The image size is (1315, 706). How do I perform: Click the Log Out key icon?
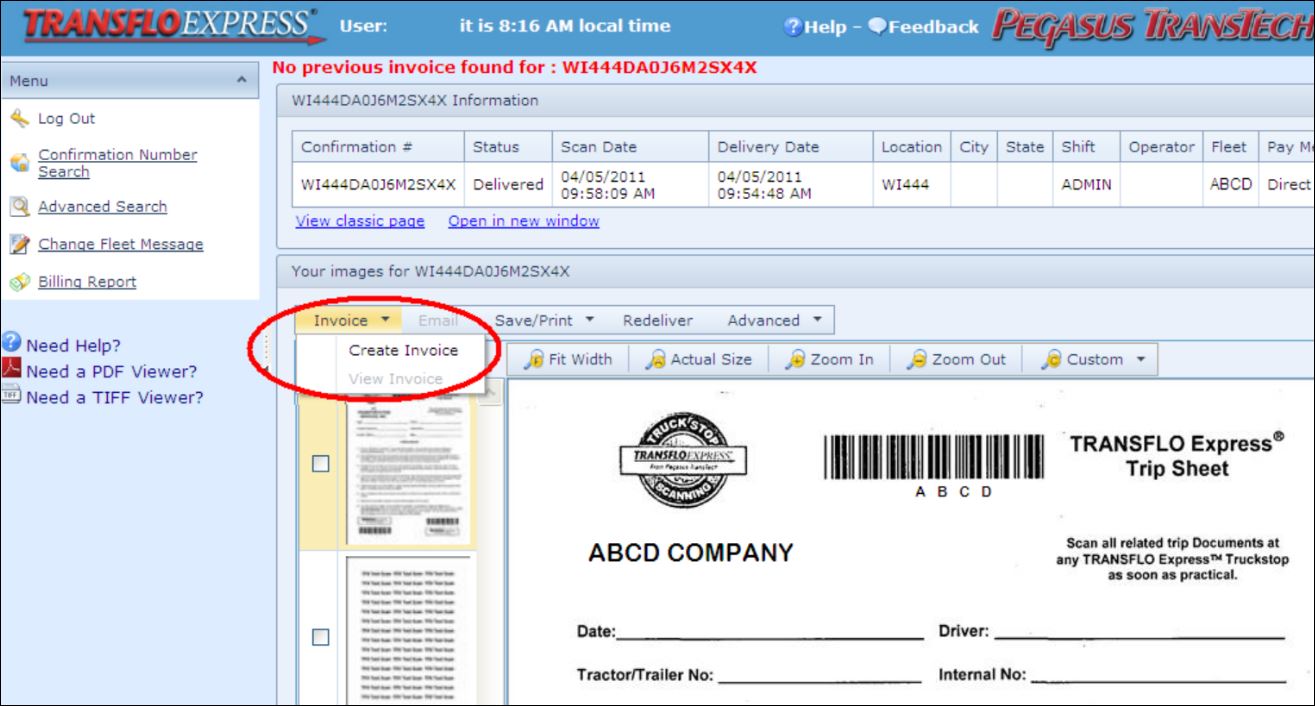point(17,118)
